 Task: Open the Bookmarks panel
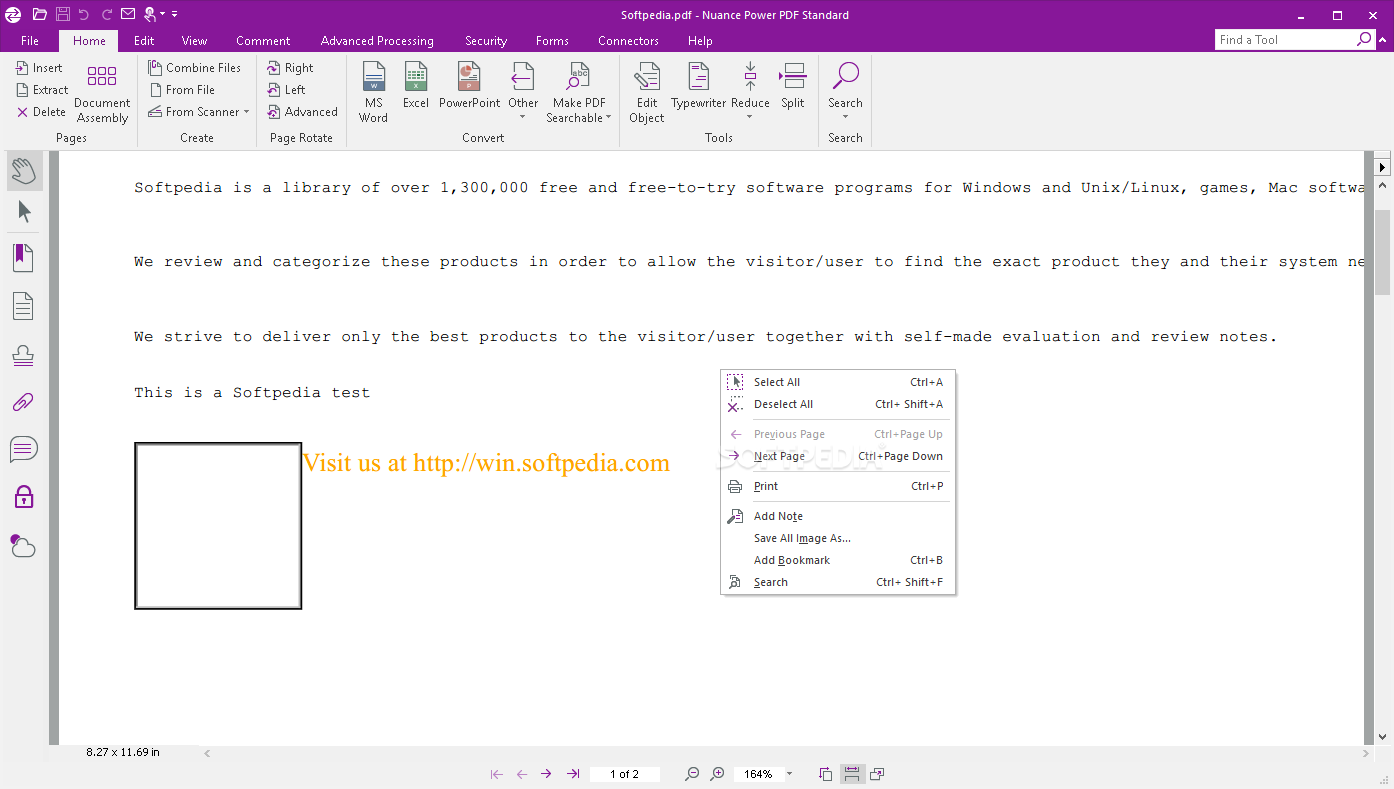click(24, 258)
